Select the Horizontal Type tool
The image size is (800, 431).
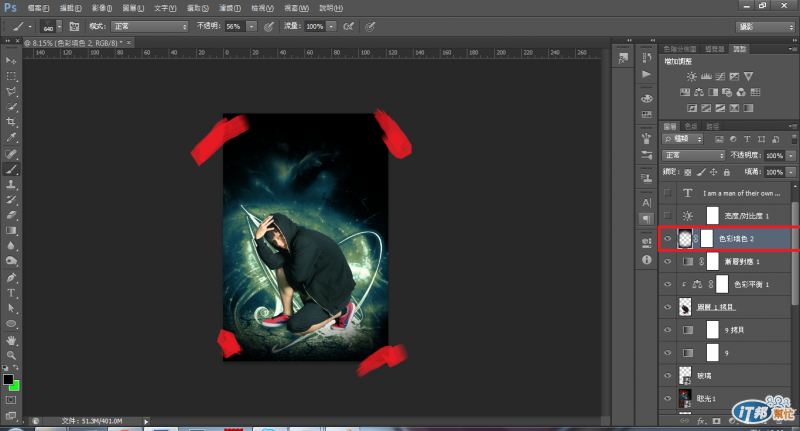click(x=11, y=293)
